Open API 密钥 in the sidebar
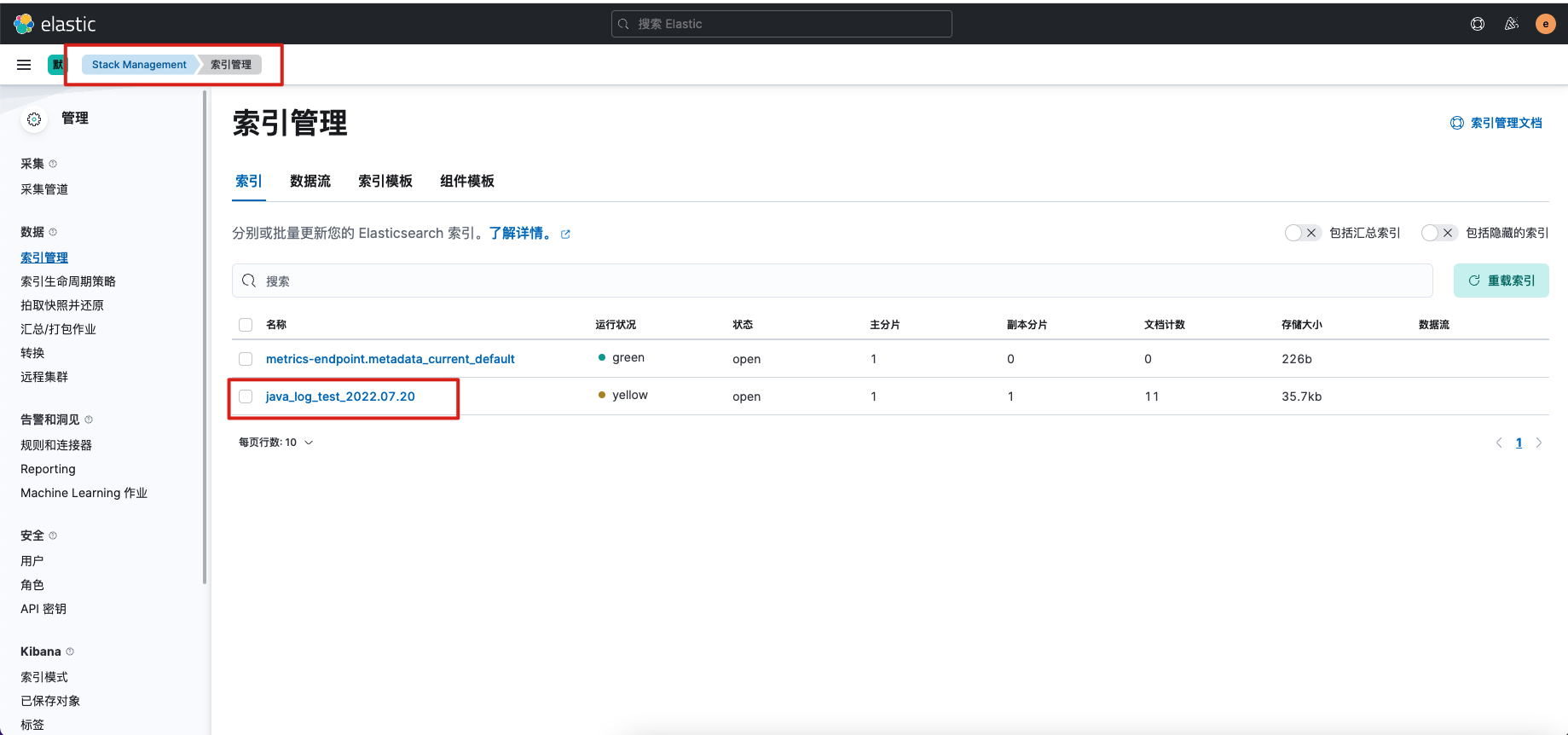Screen dimensions: 1568x735 [43, 609]
